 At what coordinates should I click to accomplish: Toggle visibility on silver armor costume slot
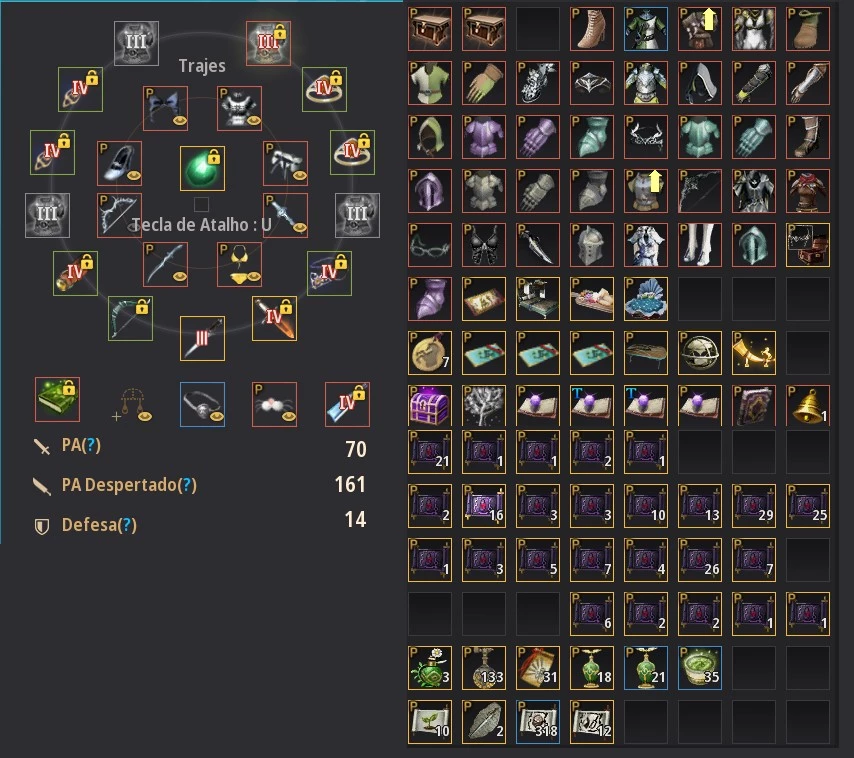[x=254, y=120]
